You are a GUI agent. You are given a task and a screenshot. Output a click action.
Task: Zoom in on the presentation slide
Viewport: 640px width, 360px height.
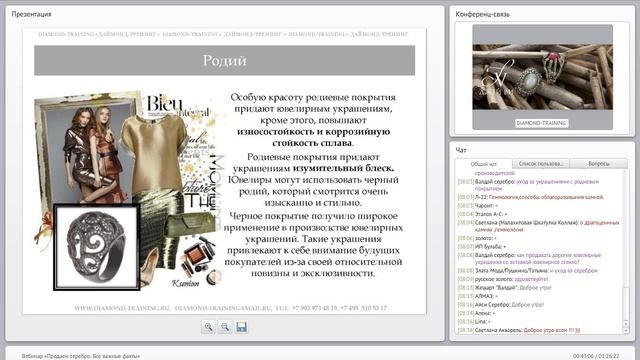(x=209, y=327)
